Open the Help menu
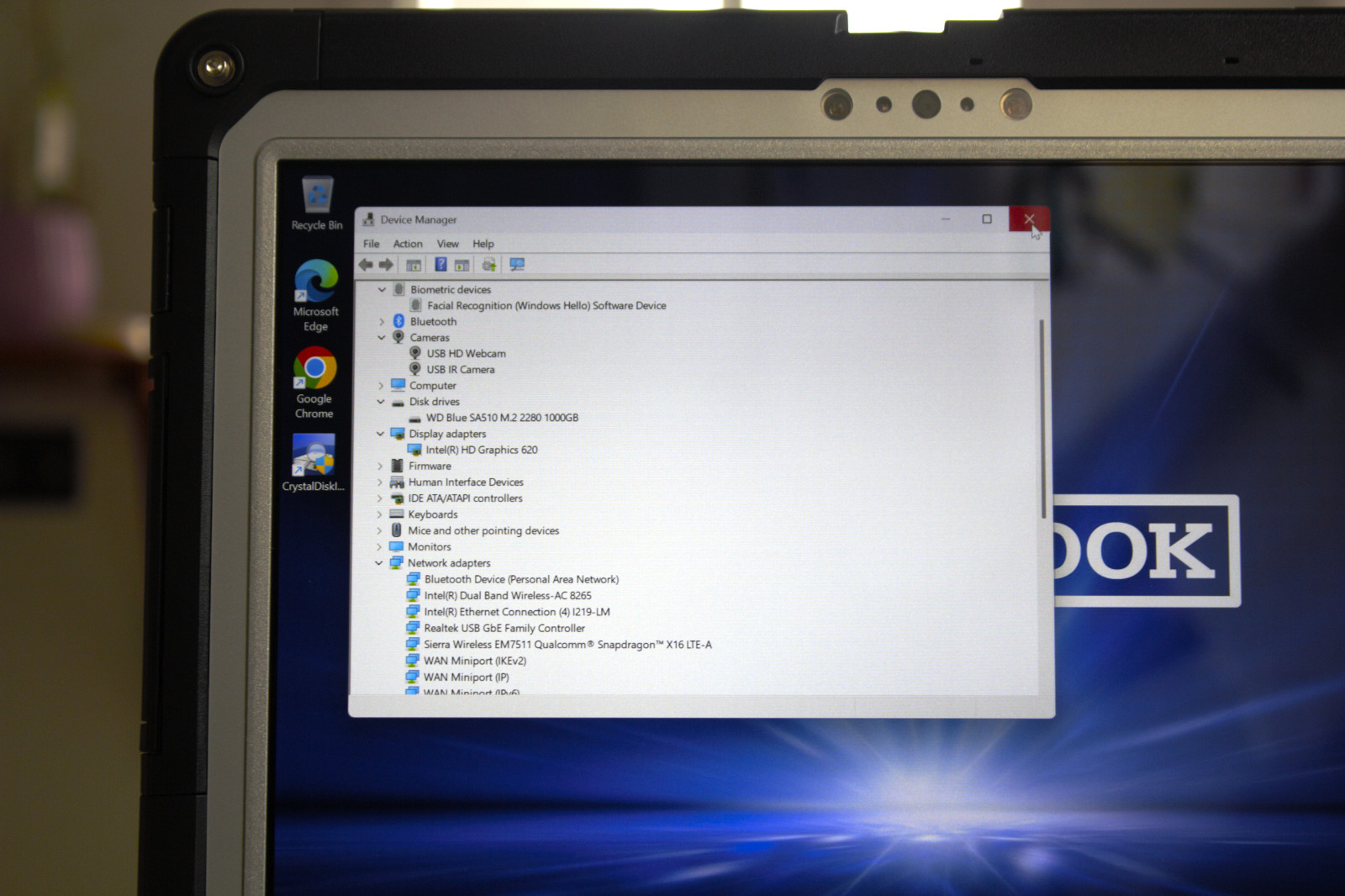Viewport: 1345px width, 896px height. pyautogui.click(x=483, y=244)
